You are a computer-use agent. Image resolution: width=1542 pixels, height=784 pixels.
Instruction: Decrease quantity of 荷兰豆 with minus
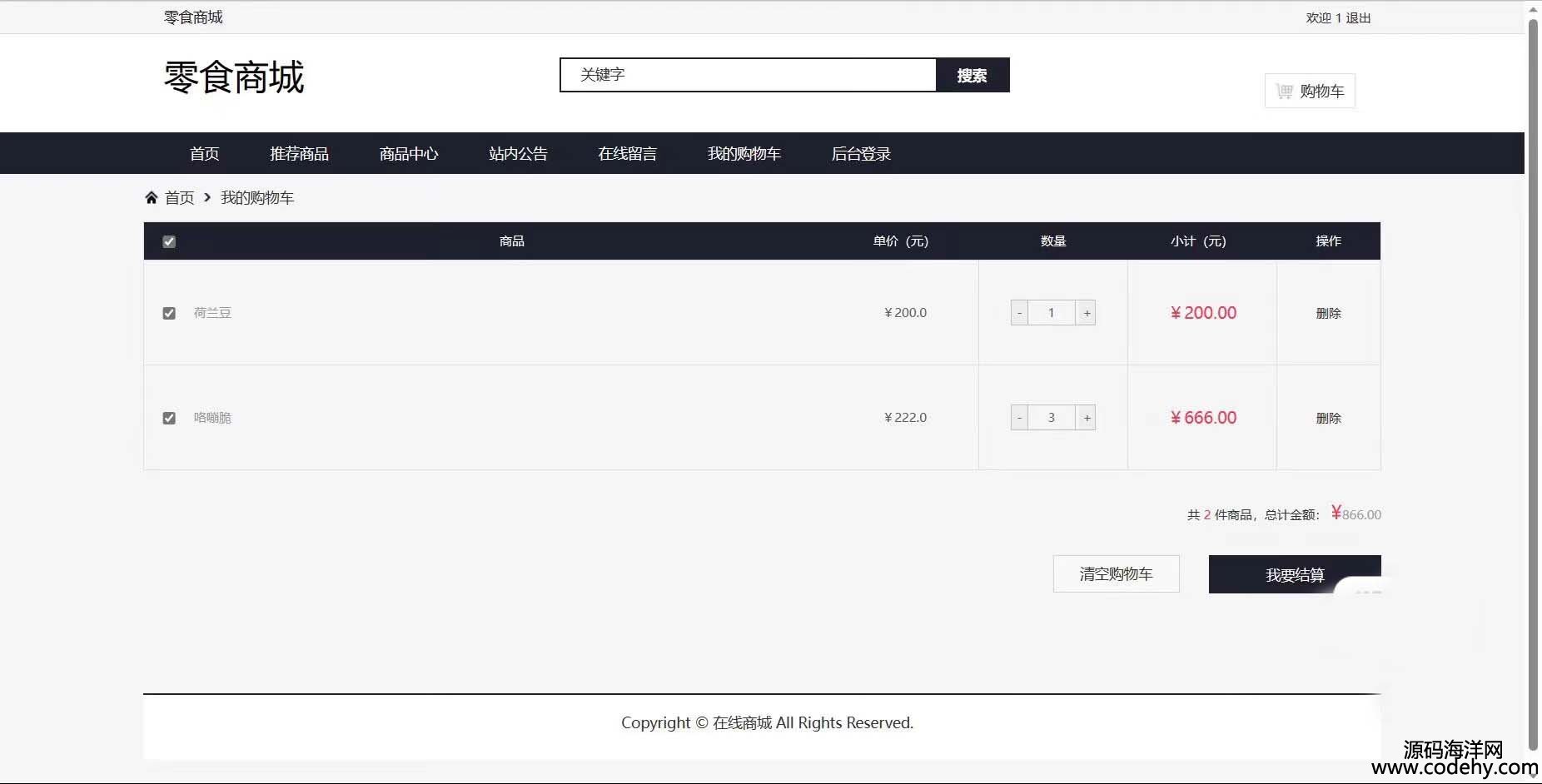click(1019, 313)
